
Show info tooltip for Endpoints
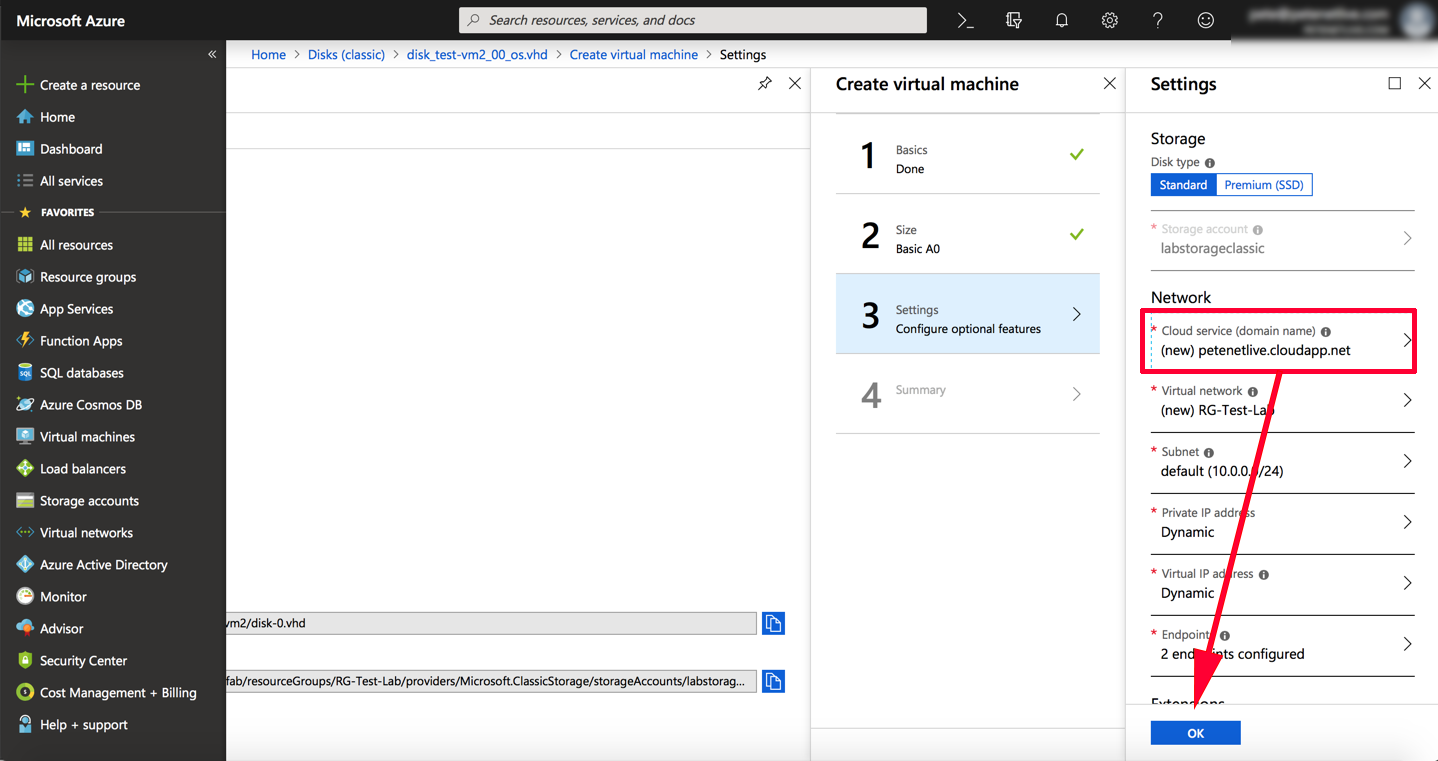coord(1225,636)
